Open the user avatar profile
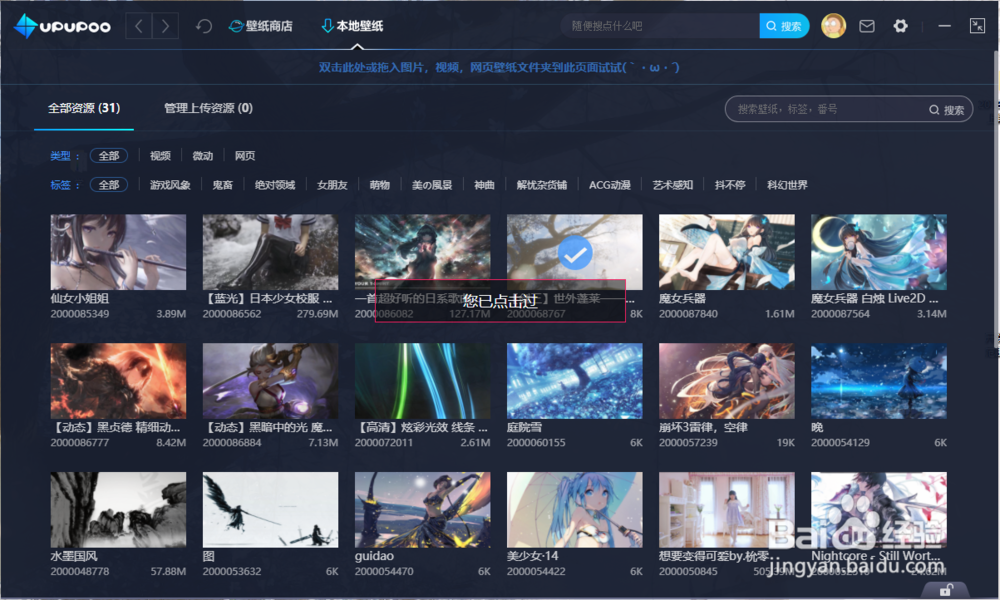 coord(833,26)
